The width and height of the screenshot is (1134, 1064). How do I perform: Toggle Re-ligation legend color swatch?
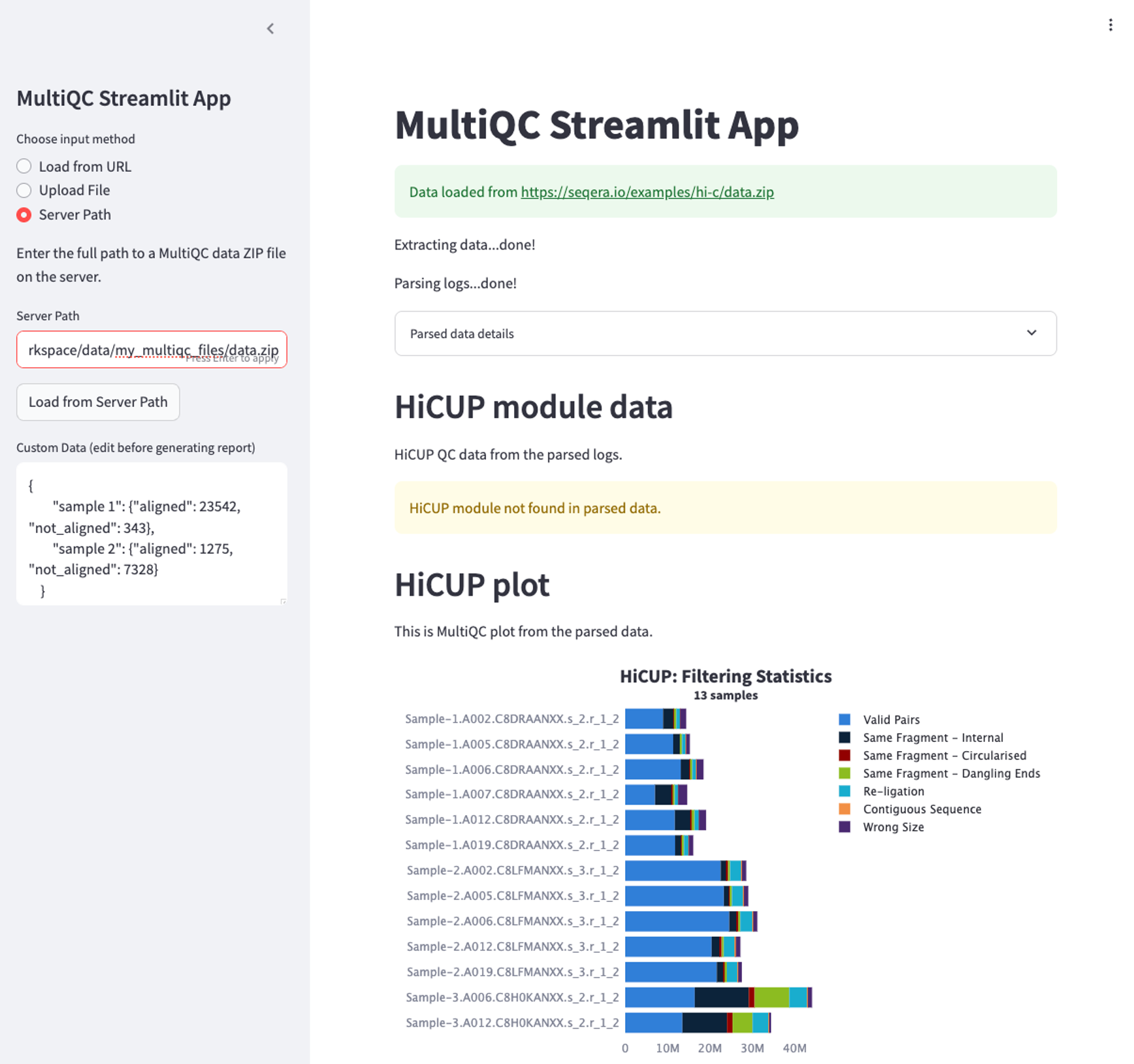tap(845, 791)
